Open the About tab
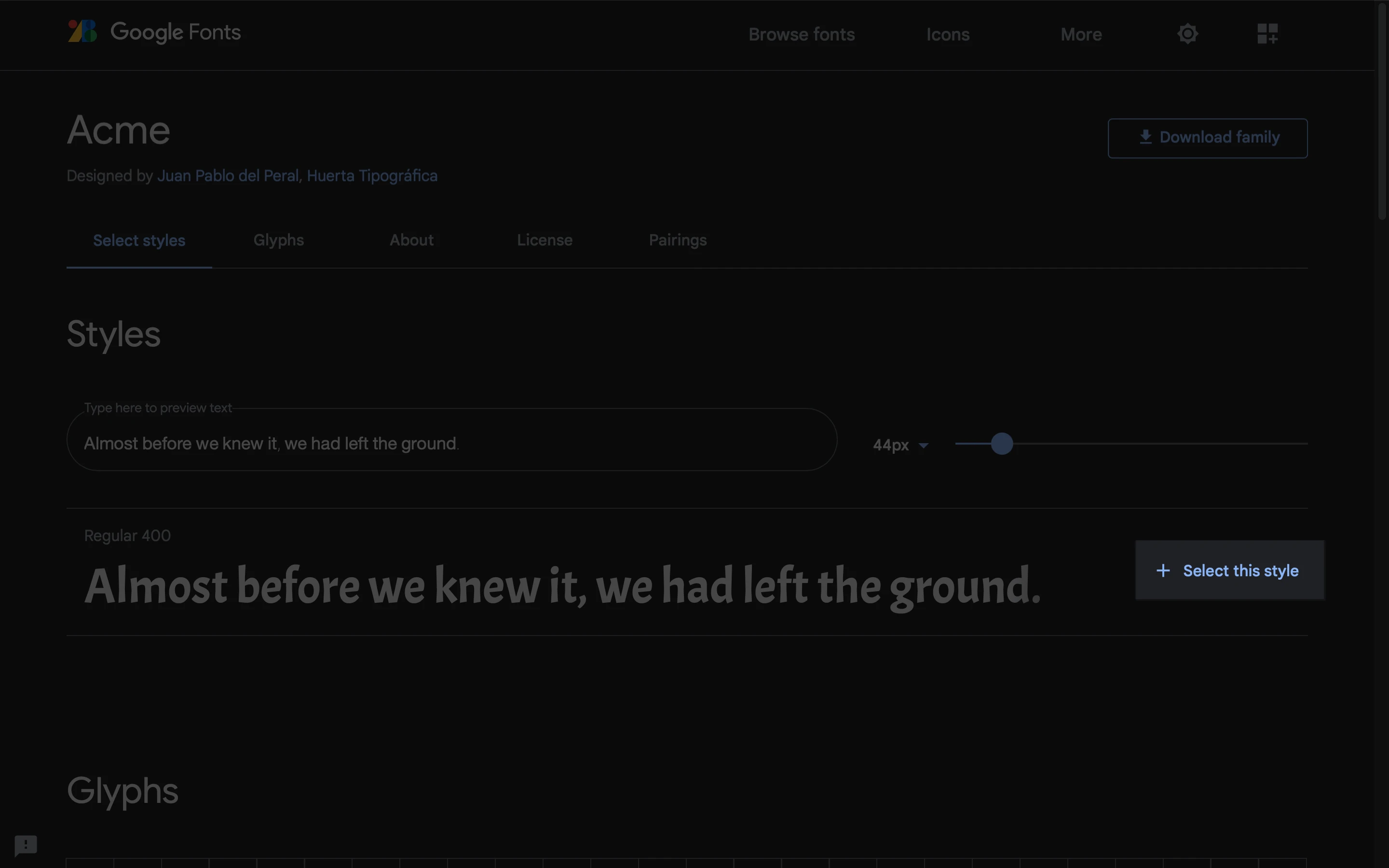This screenshot has width=1389, height=868. pos(411,240)
